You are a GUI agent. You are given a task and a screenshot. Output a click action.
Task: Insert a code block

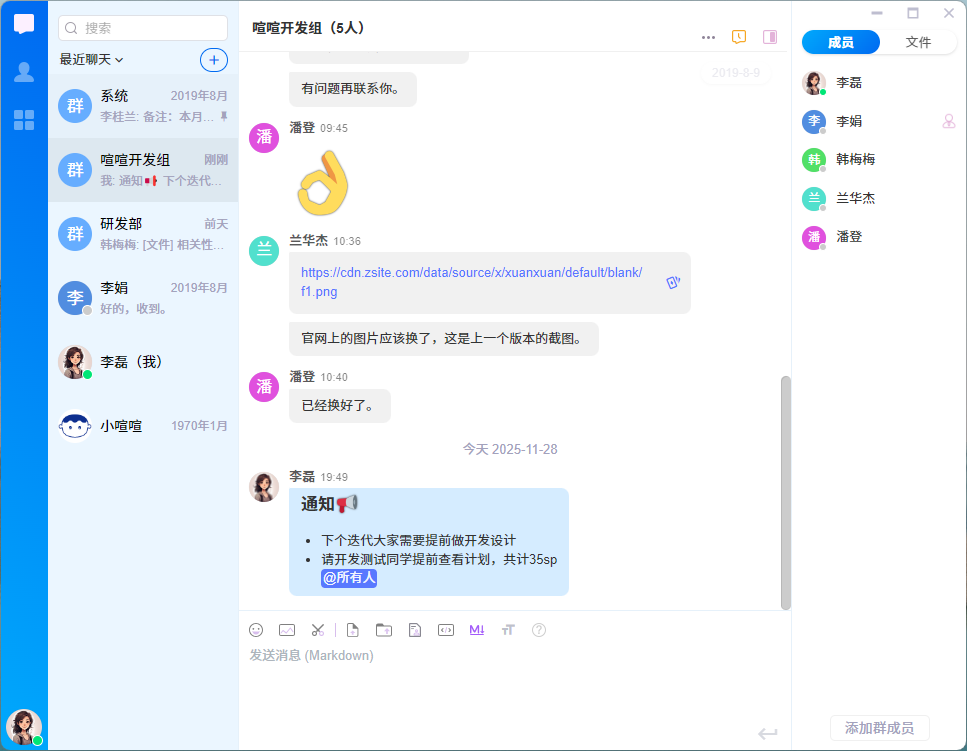click(446, 630)
